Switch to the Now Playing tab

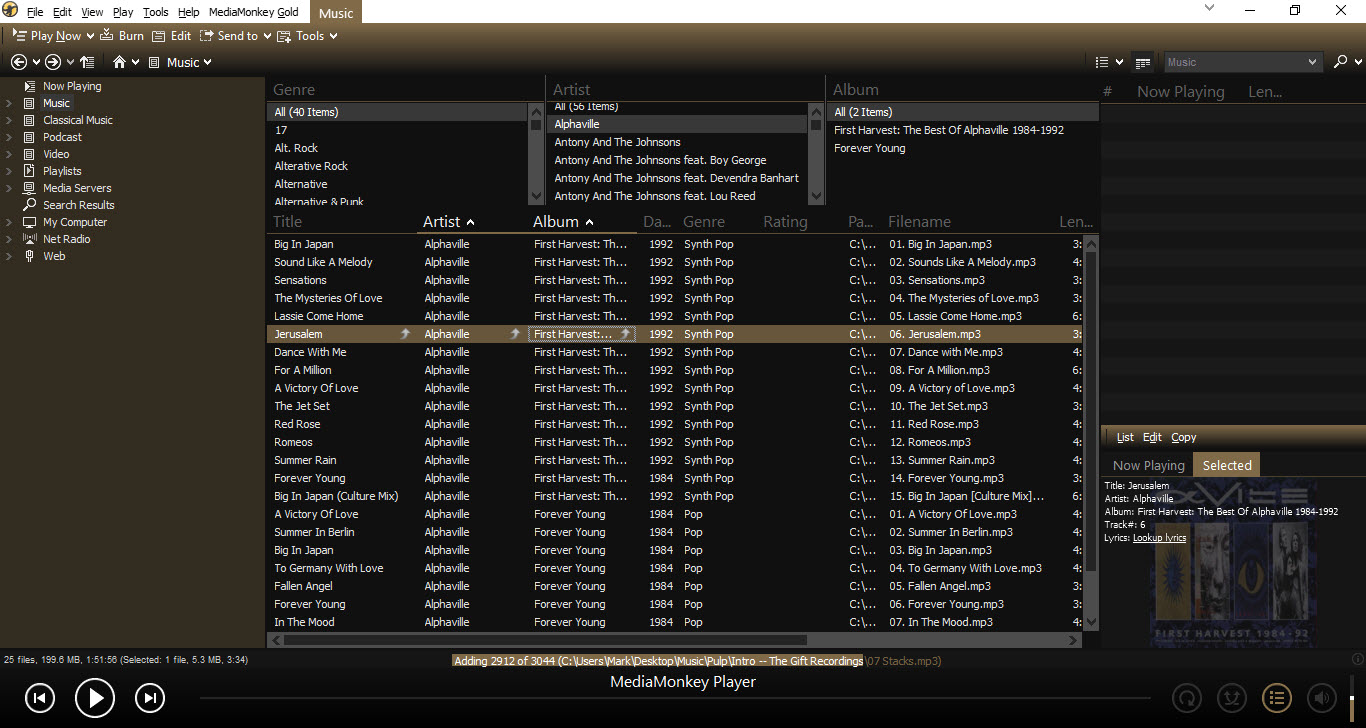click(x=1148, y=465)
